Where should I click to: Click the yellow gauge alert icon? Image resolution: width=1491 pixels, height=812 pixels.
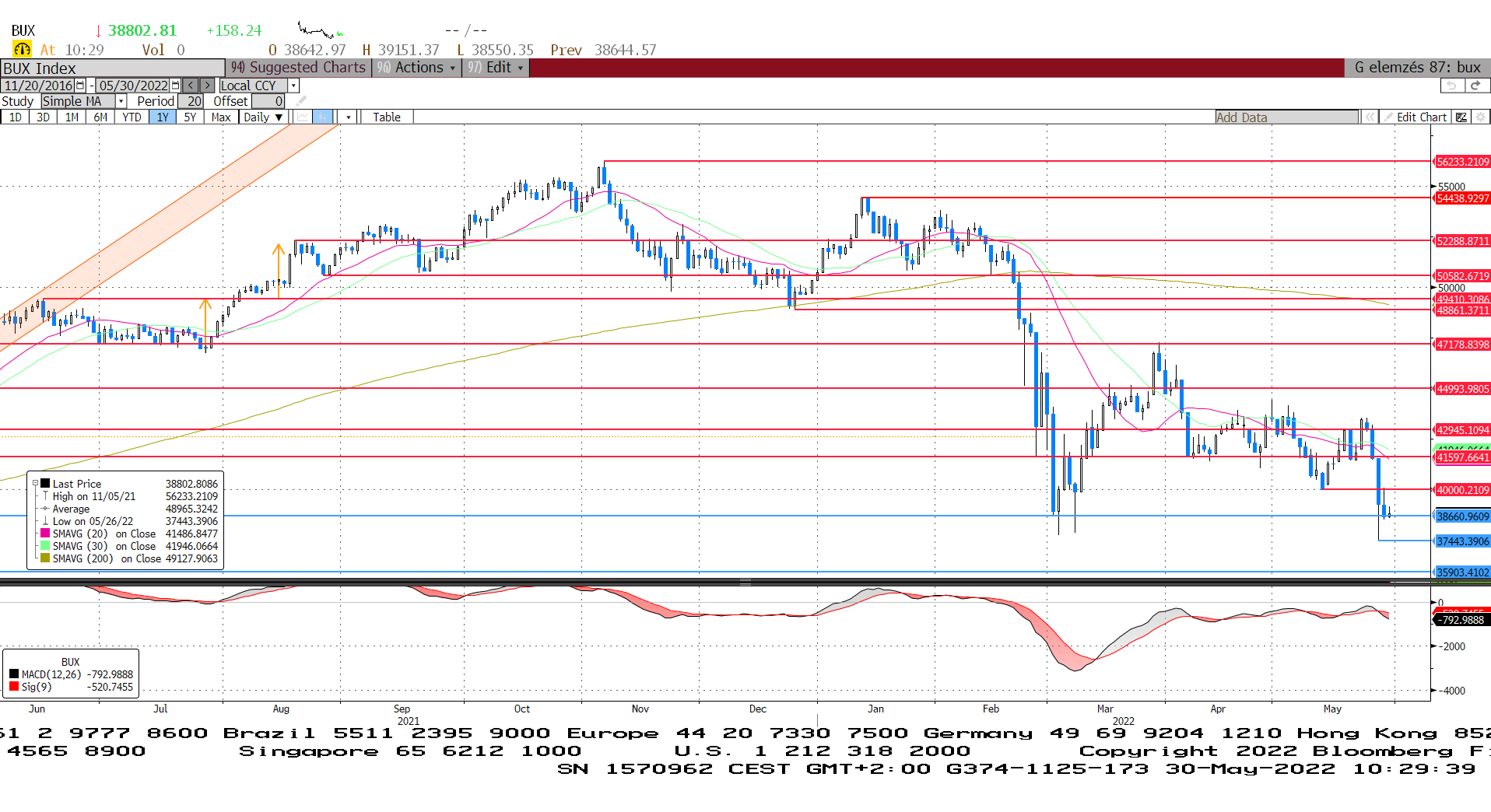pos(22,50)
